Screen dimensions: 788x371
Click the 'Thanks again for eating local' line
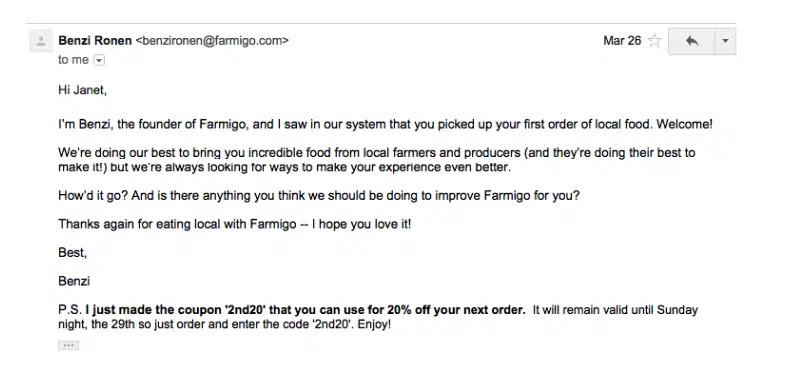click(x=234, y=224)
